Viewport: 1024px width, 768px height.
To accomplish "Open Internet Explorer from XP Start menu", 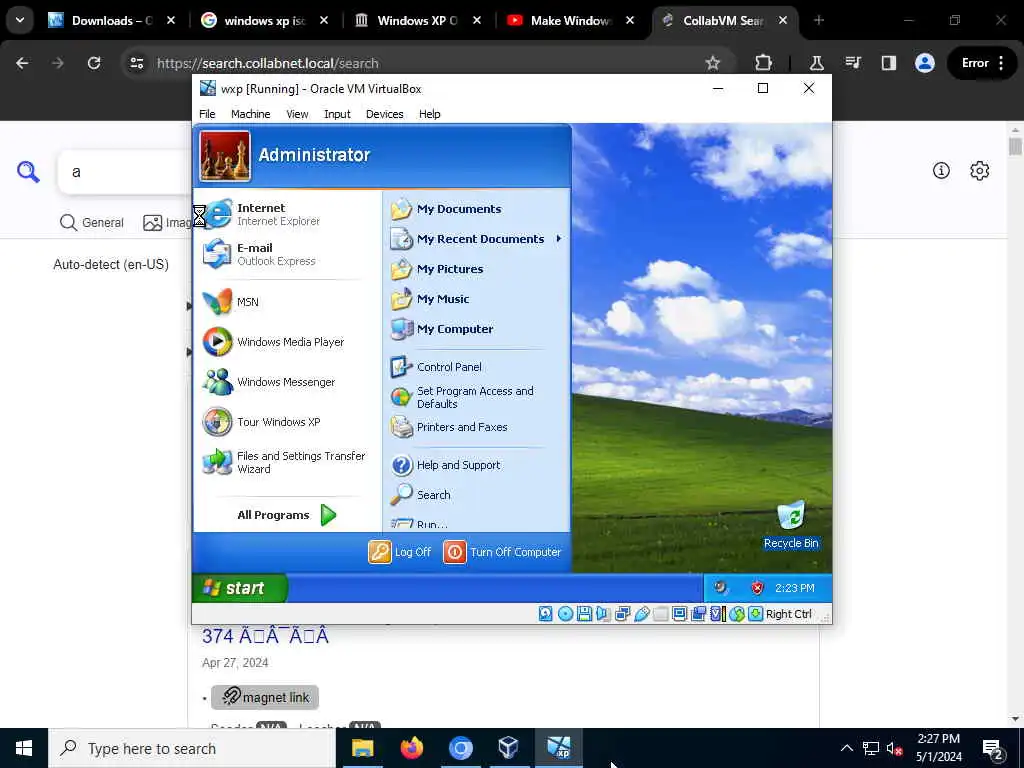I will pyautogui.click(x=281, y=214).
